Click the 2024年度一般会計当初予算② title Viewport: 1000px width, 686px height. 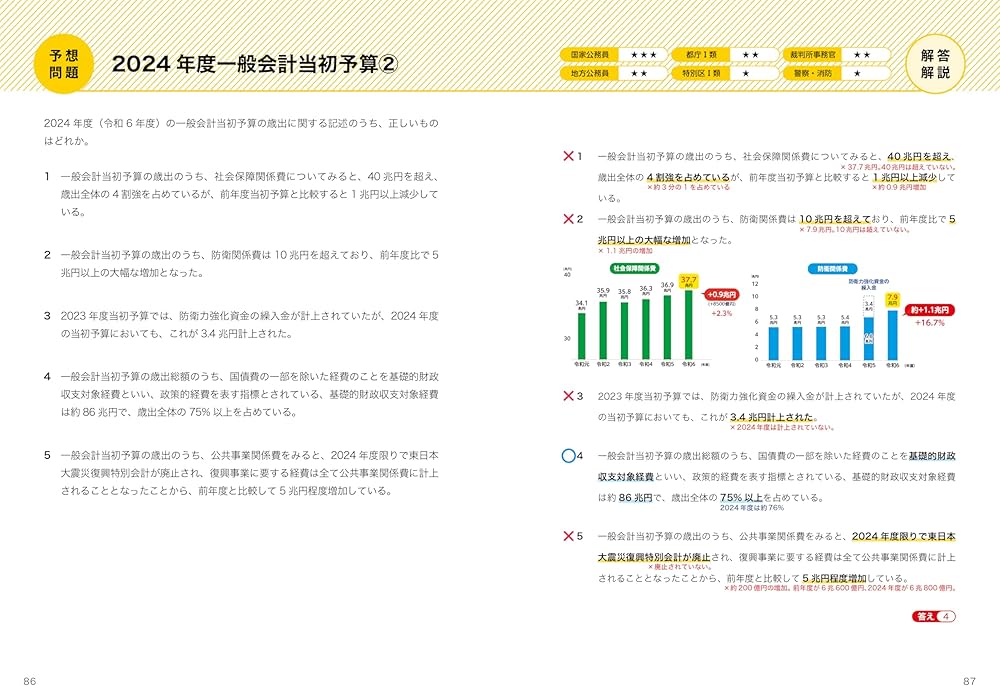pyautogui.click(x=253, y=64)
